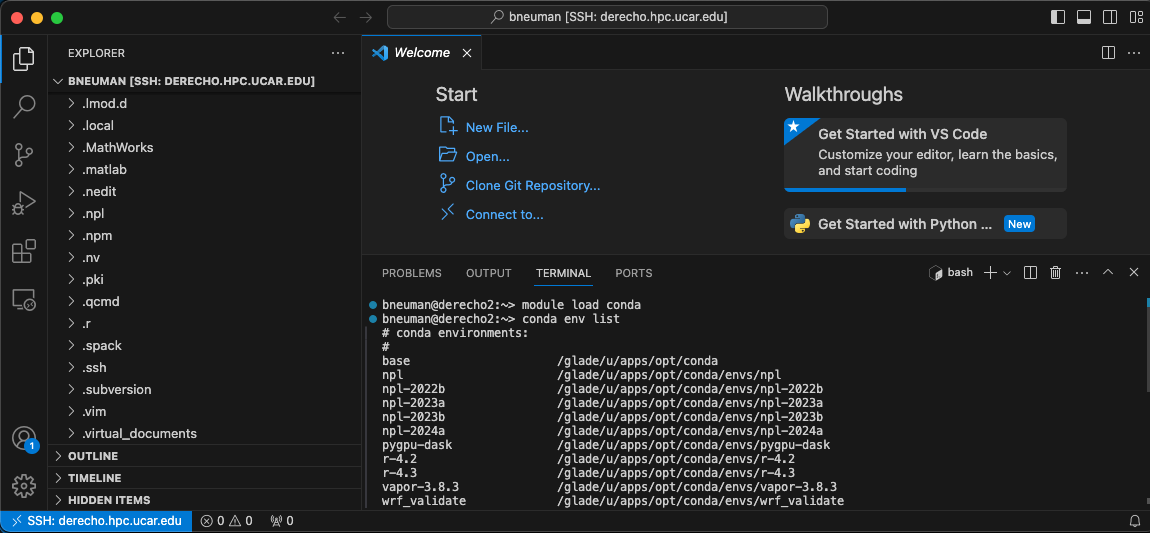This screenshot has height=533, width=1150.
Task: Switch to the PORTS tab
Action: click(x=634, y=273)
